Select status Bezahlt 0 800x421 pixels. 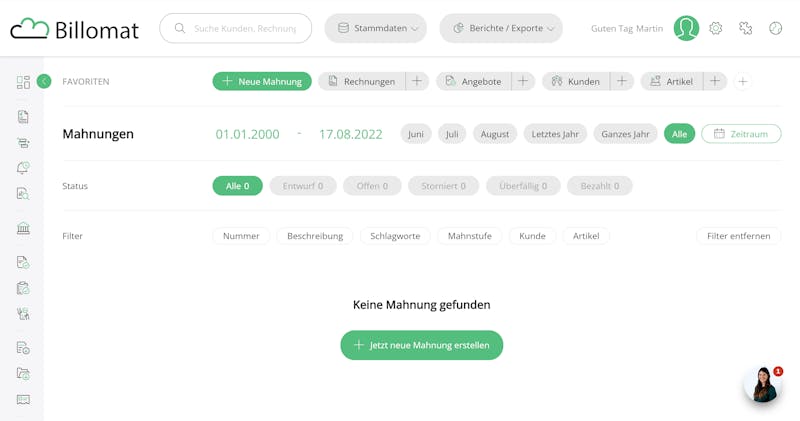click(x=600, y=186)
